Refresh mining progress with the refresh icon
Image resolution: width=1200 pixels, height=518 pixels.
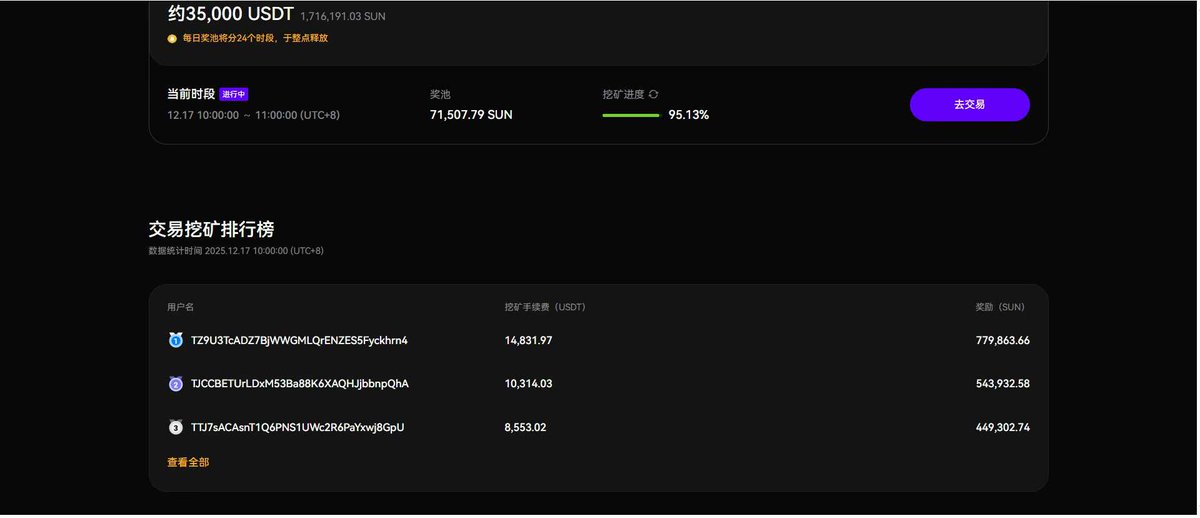tap(653, 94)
